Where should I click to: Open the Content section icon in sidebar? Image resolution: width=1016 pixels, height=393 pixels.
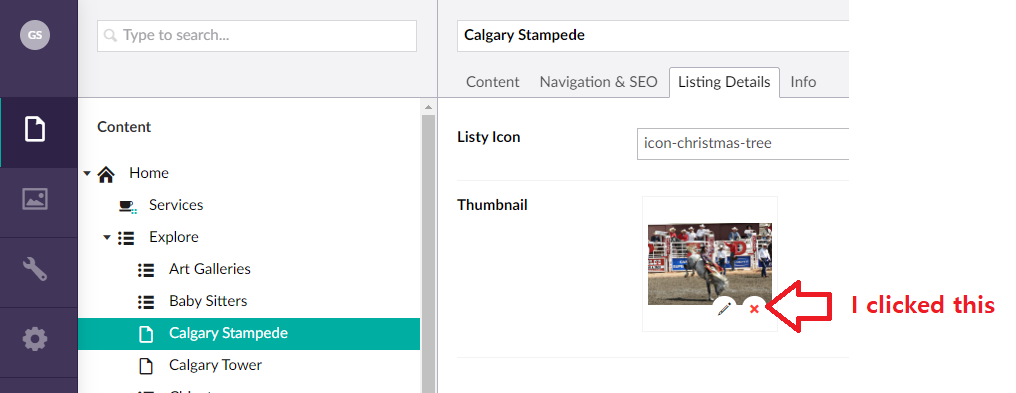pos(35,128)
